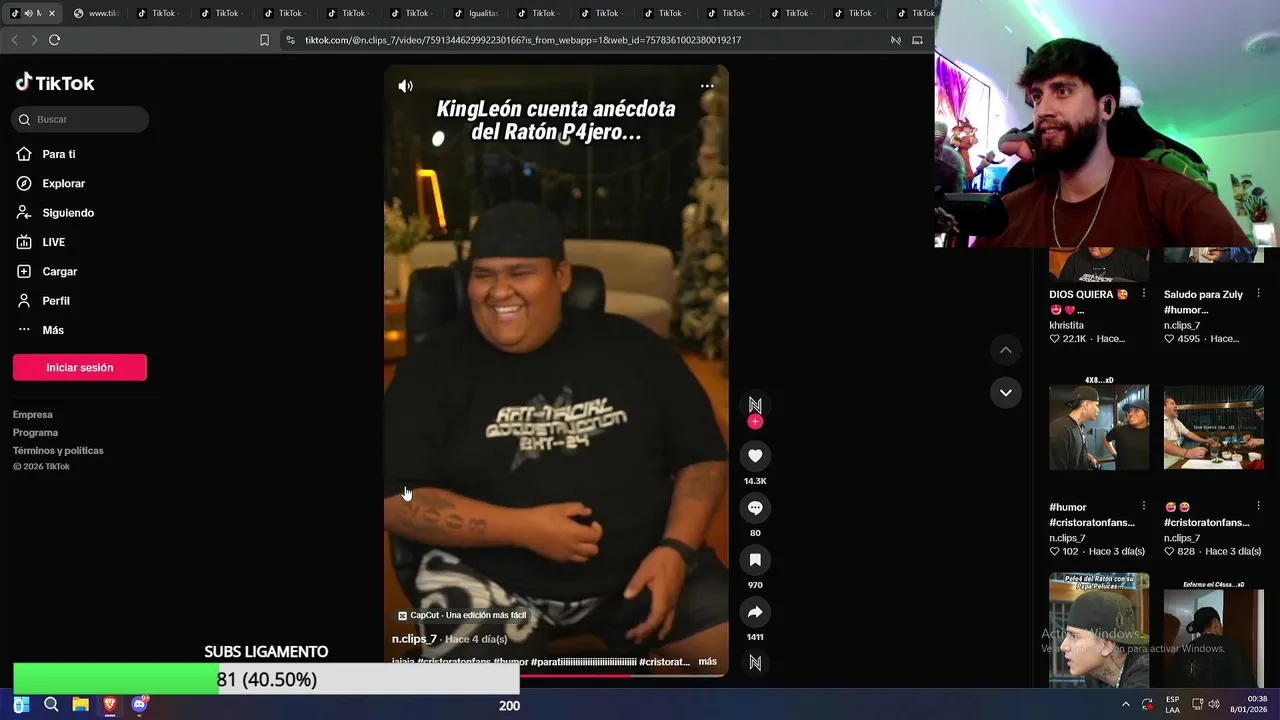Image resolution: width=1280 pixels, height=720 pixels.
Task: Show hidden tray icons chevron
Action: pyautogui.click(x=1125, y=705)
